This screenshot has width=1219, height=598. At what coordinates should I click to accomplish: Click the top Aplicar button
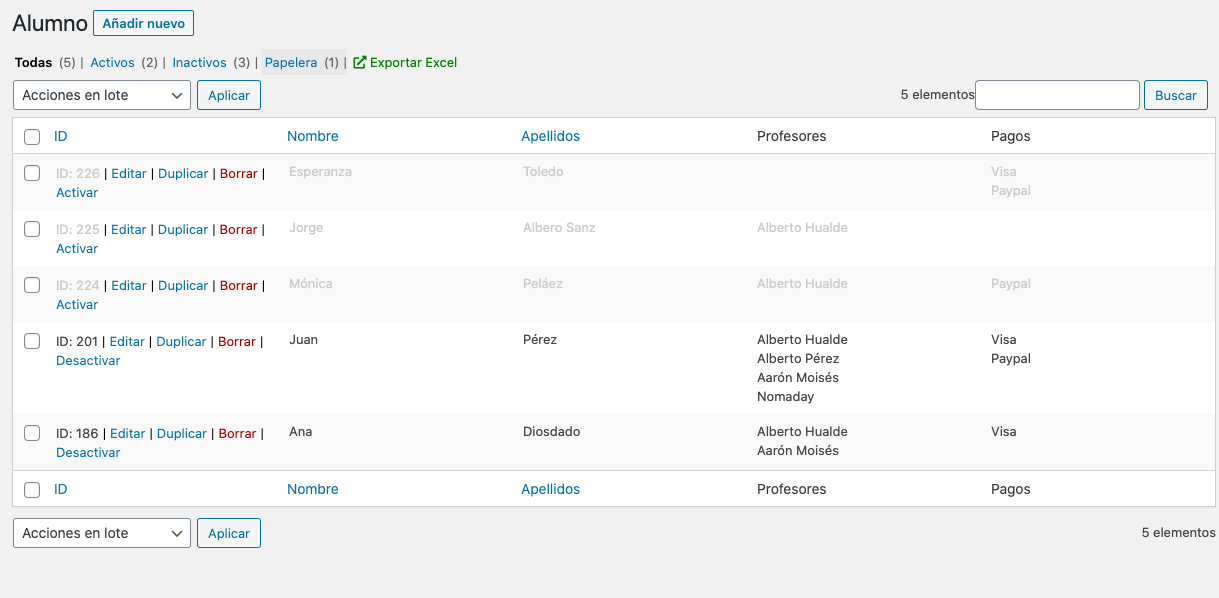tap(229, 95)
